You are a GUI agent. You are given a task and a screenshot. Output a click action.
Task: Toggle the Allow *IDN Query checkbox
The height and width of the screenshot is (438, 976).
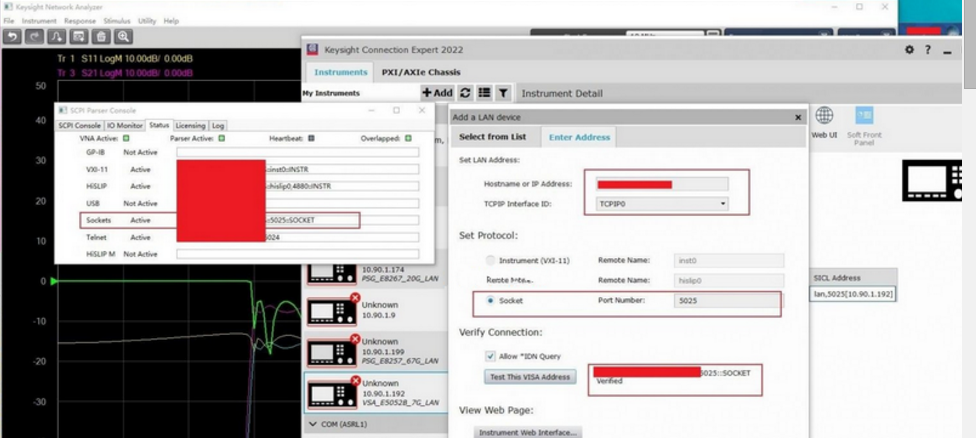point(490,356)
